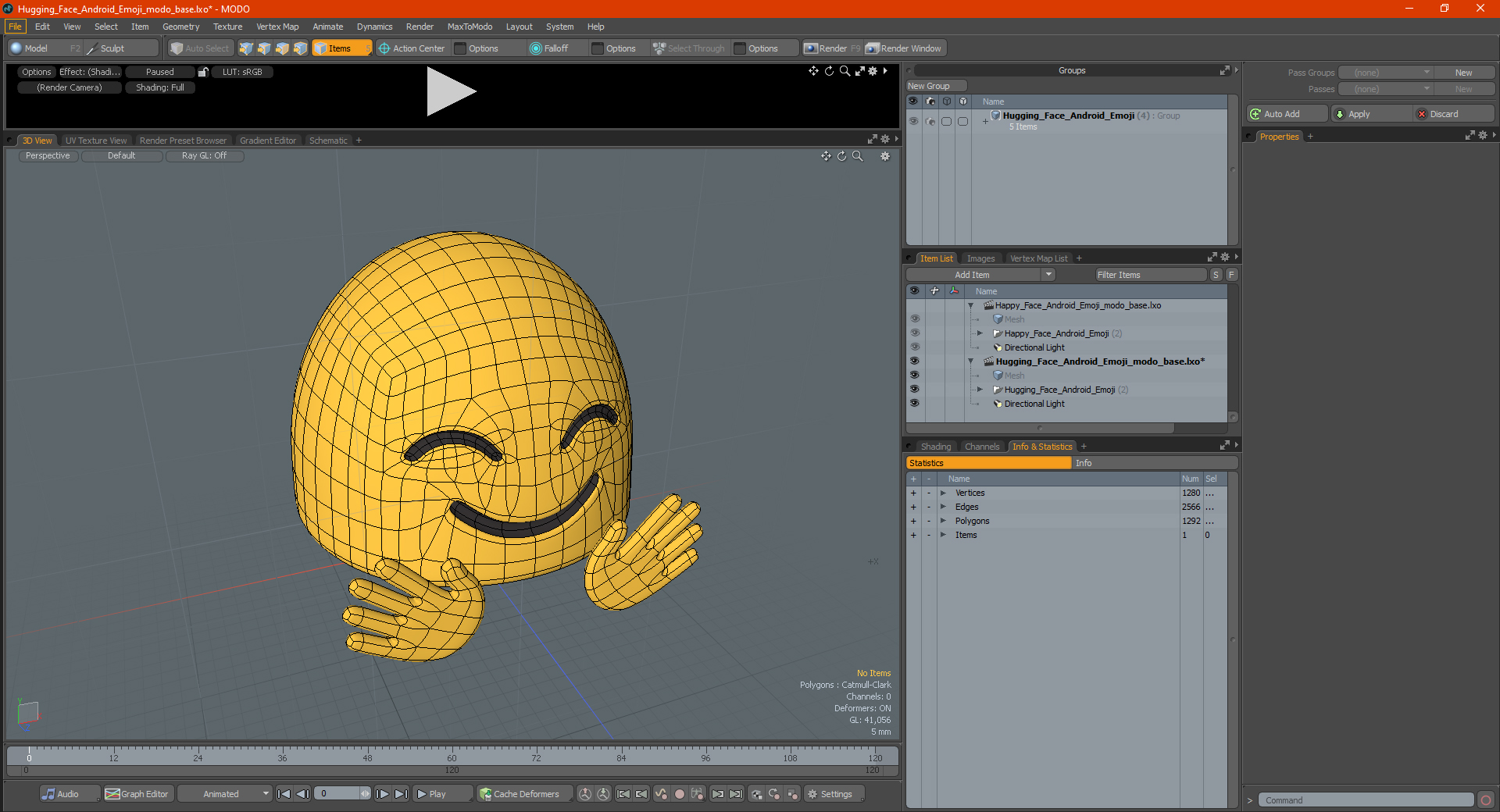The height and width of the screenshot is (812, 1500).
Task: Toggle the Select Through option
Action: click(x=689, y=48)
